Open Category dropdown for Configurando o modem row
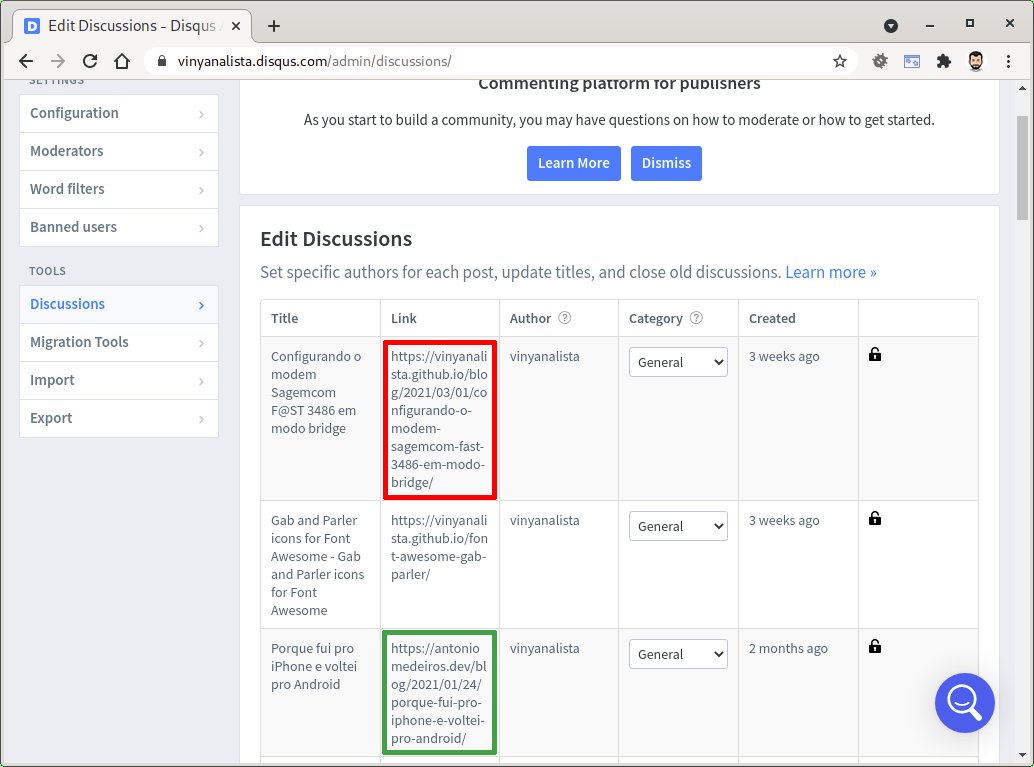The image size is (1034, 767). (678, 362)
